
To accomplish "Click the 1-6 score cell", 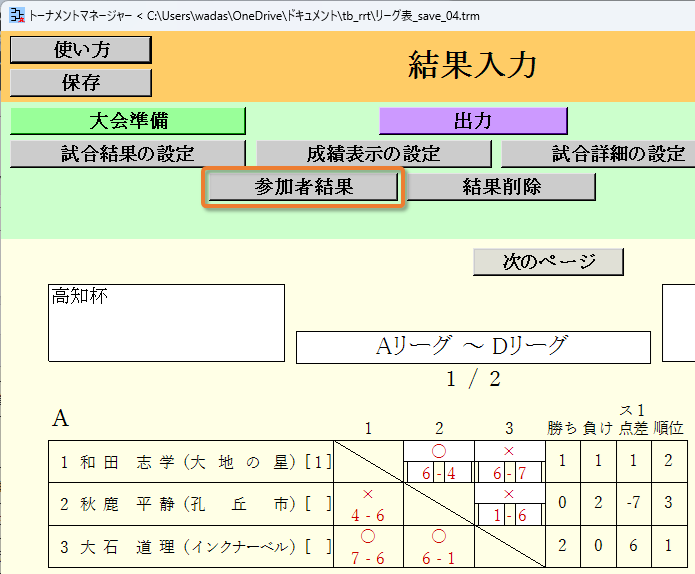I will click(509, 515).
